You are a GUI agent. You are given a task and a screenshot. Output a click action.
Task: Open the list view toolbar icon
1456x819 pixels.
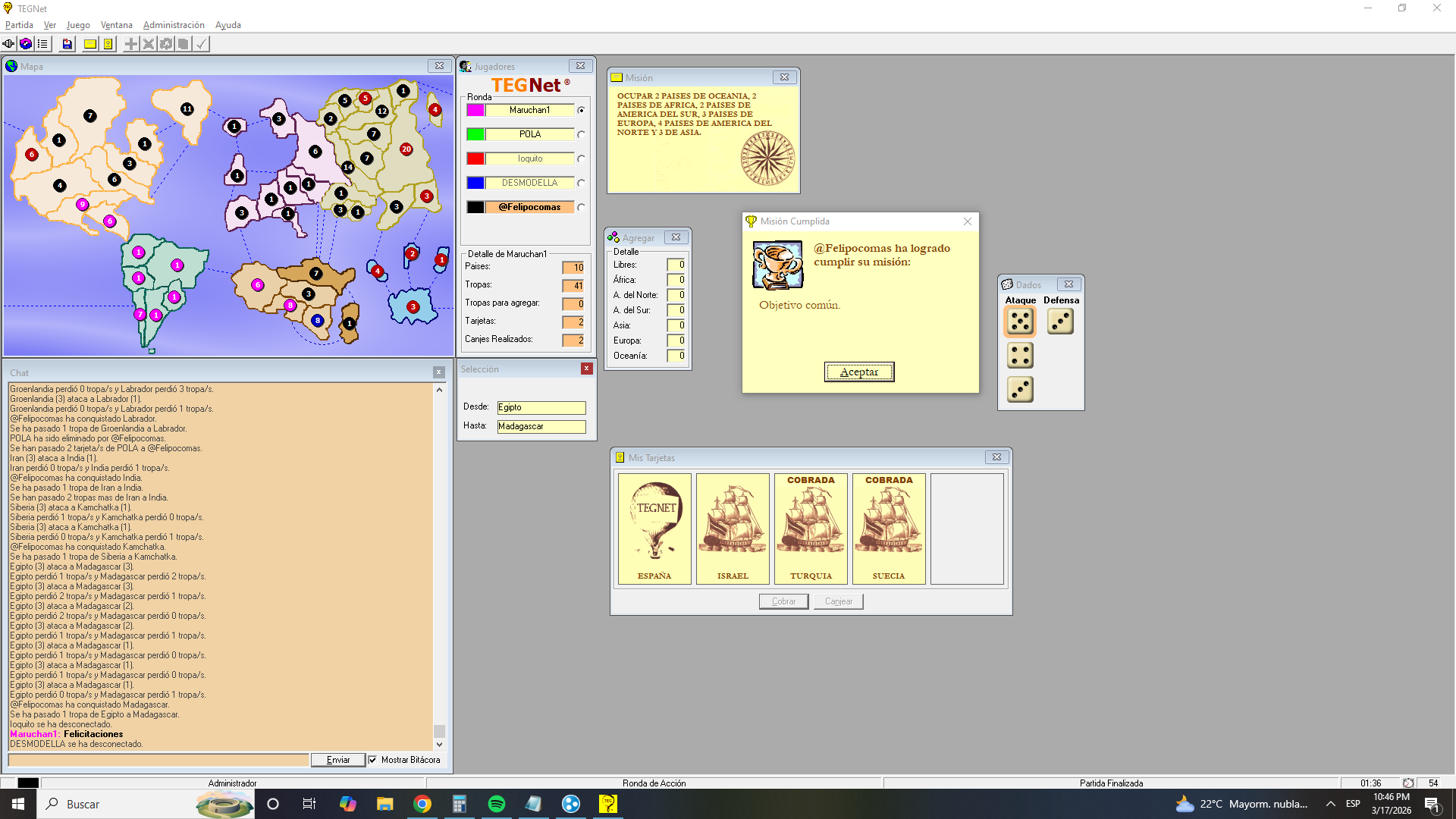pyautogui.click(x=43, y=44)
